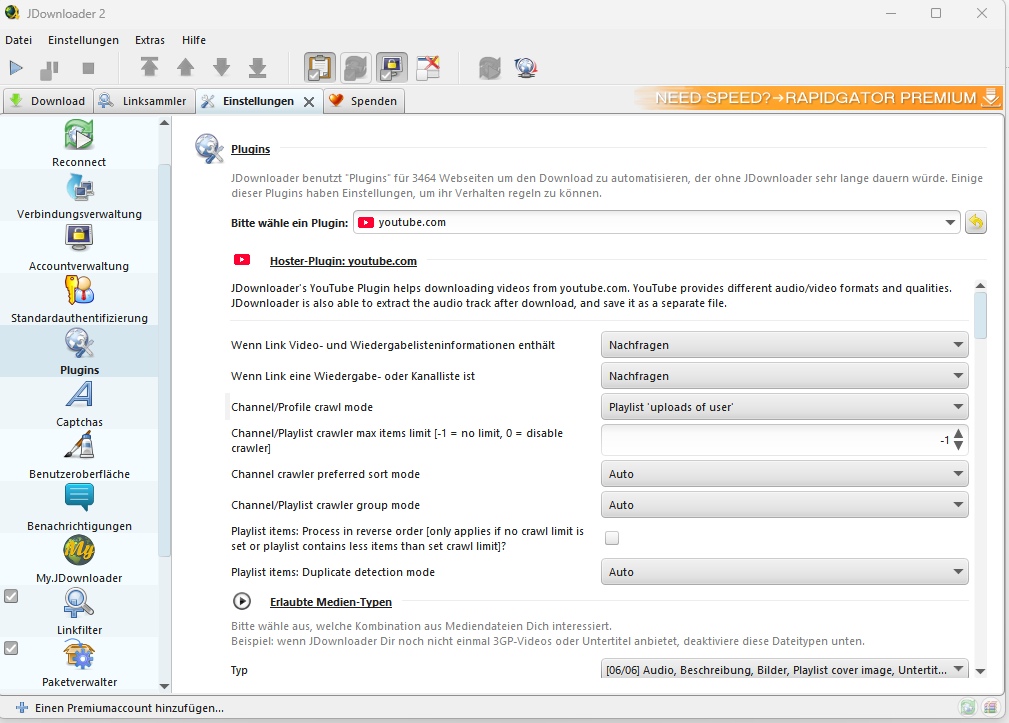Viewport: 1009px width, 723px height.
Task: Move selection down one position
Action: pyautogui.click(x=221, y=68)
